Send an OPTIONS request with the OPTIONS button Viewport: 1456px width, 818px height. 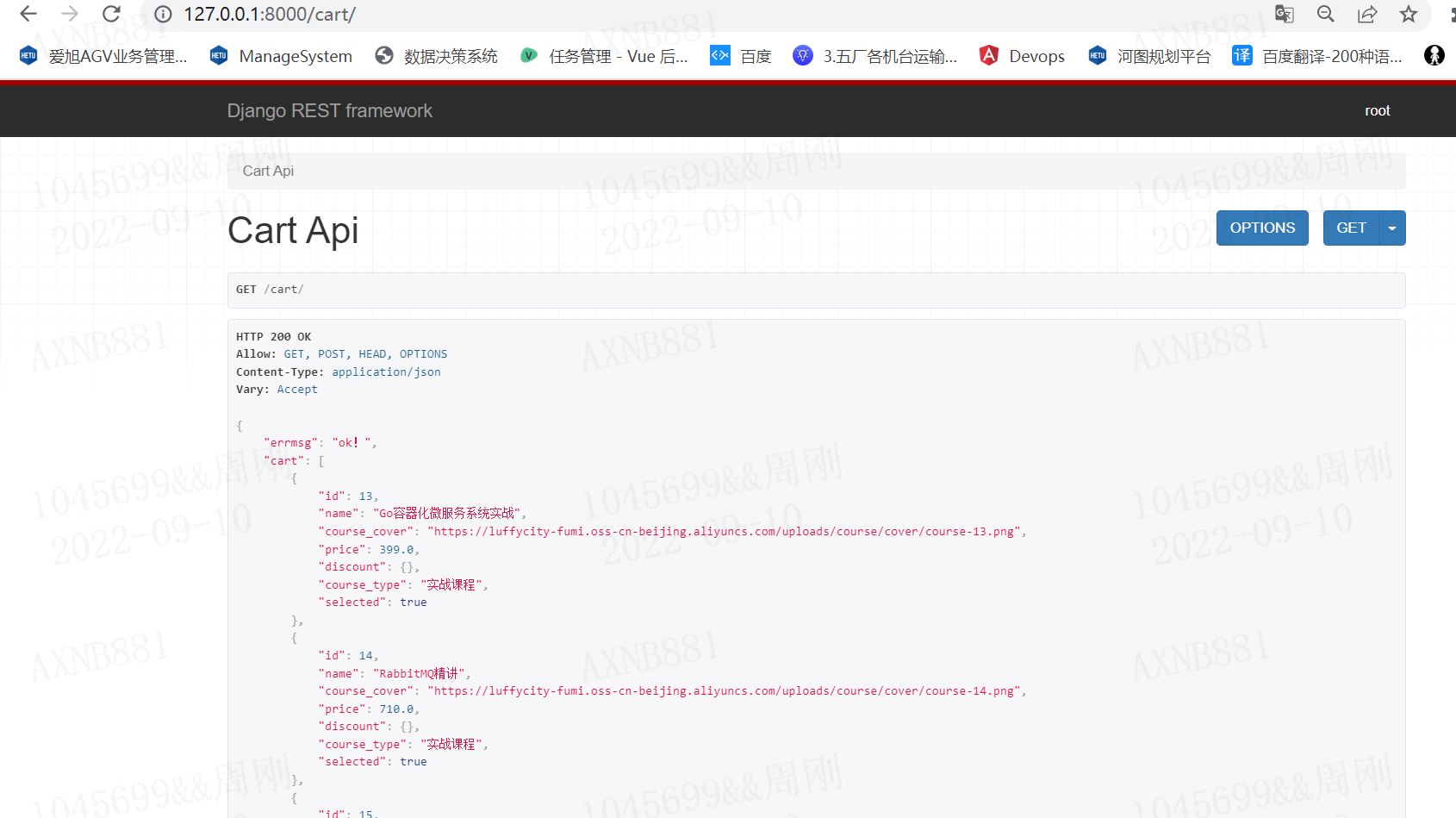pos(1262,228)
